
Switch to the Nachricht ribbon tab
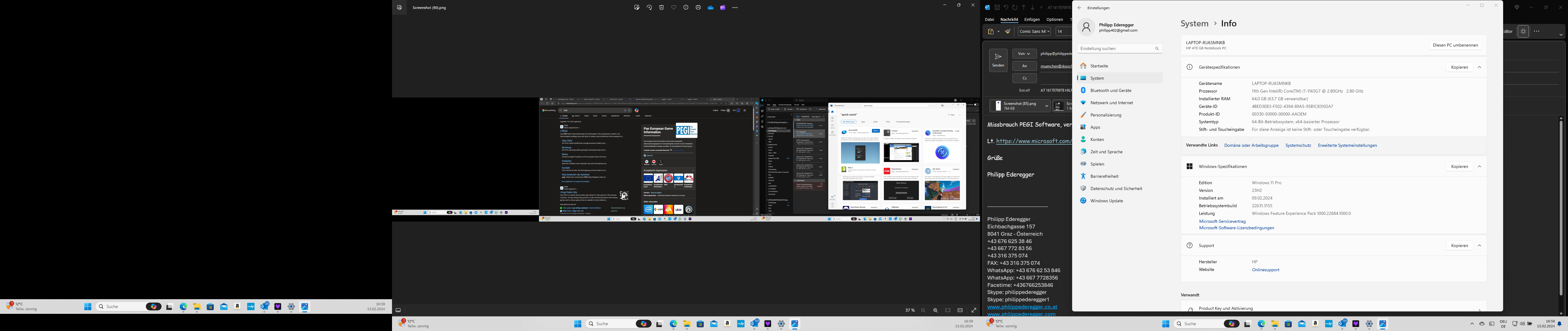1009,20
